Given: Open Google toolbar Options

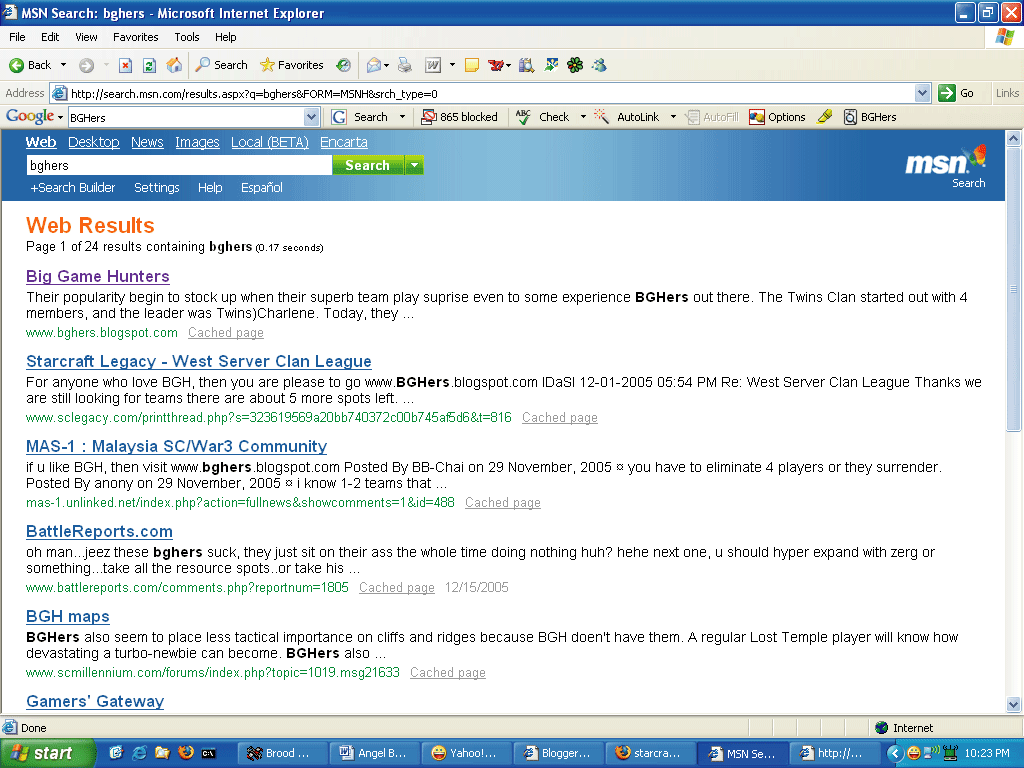Looking at the screenshot, I should [778, 117].
